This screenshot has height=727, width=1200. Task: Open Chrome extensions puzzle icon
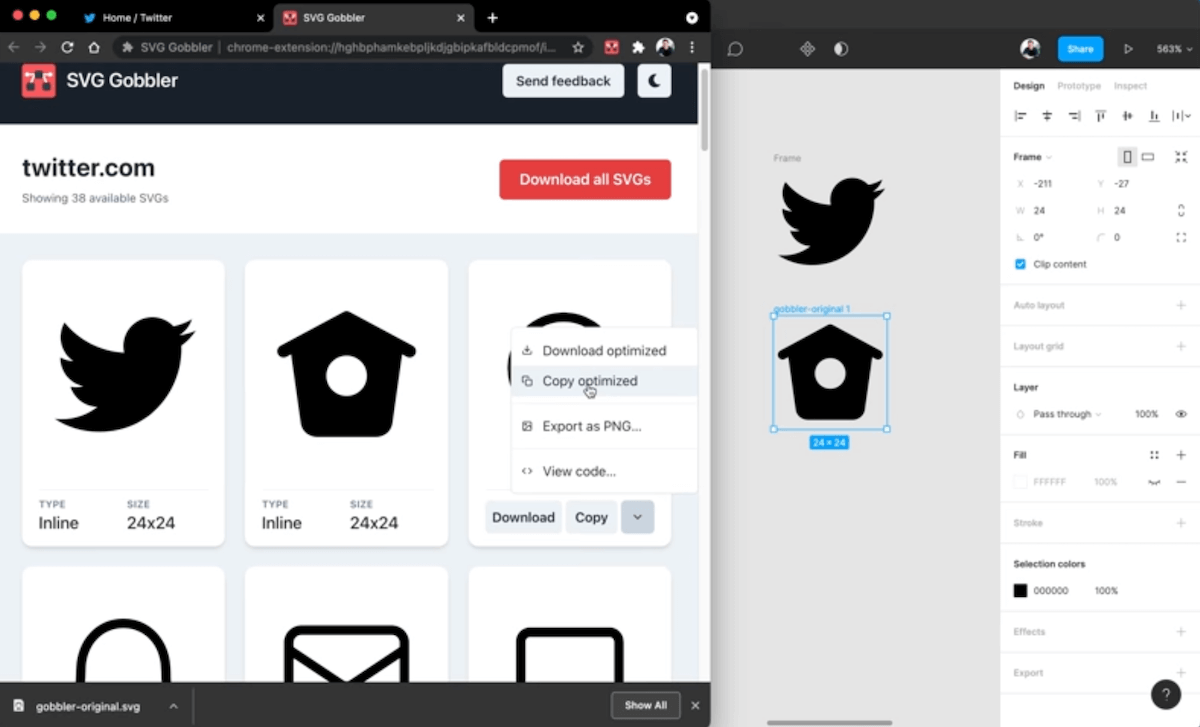638,47
